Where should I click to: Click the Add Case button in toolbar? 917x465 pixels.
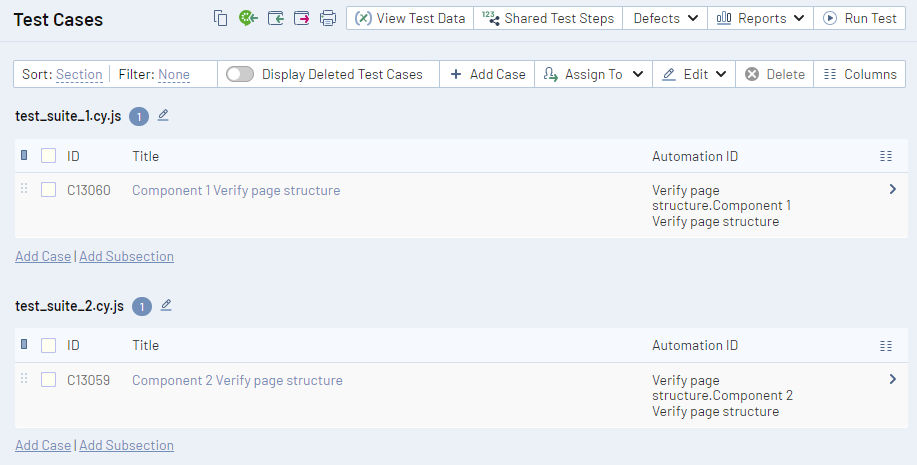(x=488, y=74)
